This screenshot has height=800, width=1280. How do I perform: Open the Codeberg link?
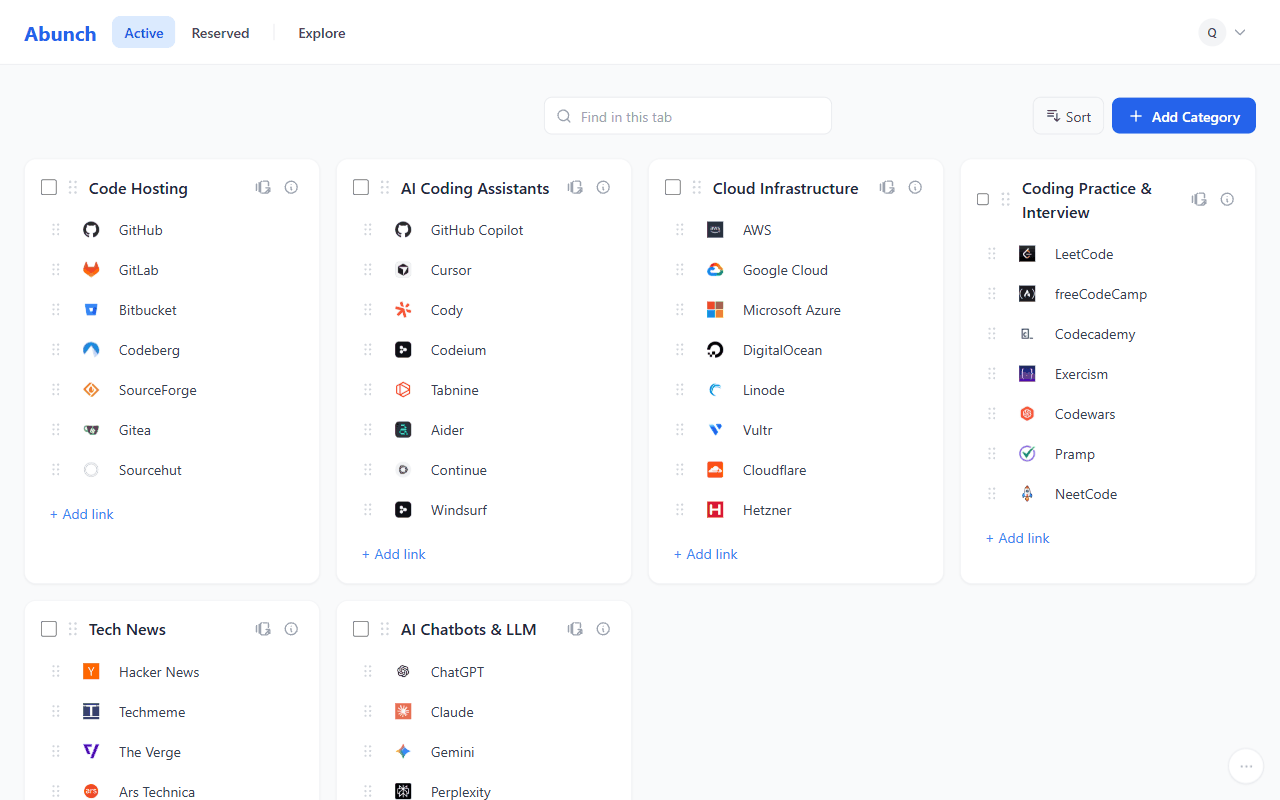tap(149, 350)
